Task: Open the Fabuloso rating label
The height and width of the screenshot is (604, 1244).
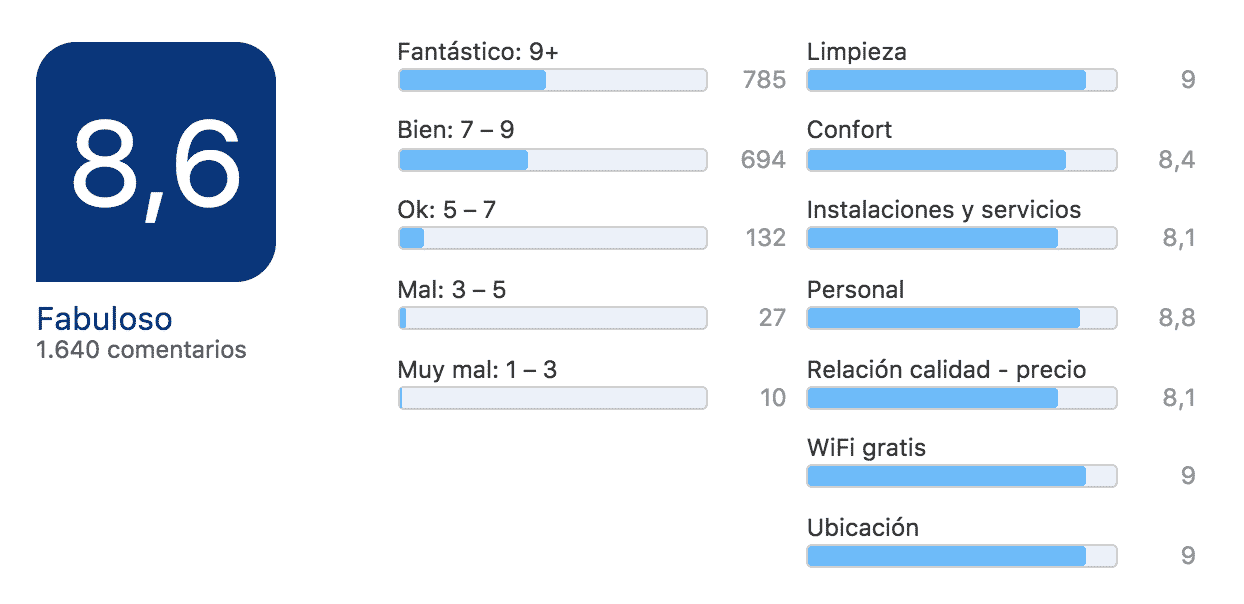Action: tap(104, 319)
